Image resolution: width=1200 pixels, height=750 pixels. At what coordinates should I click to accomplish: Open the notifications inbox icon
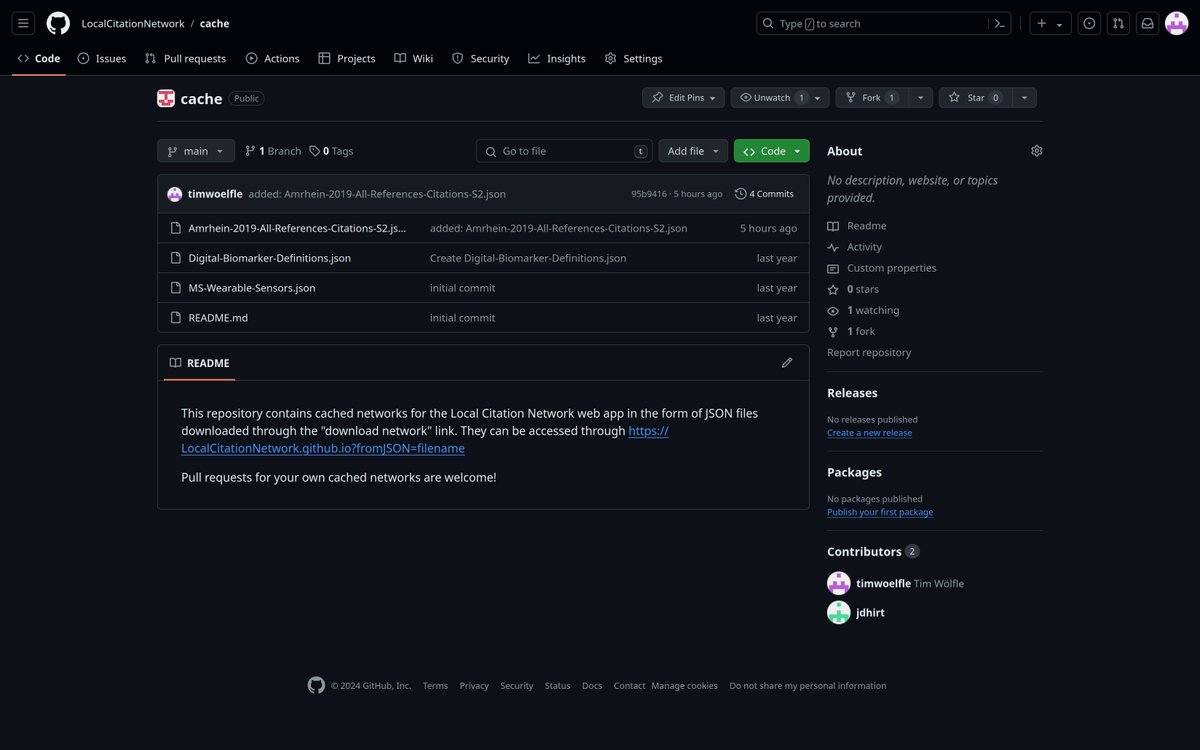point(1147,23)
